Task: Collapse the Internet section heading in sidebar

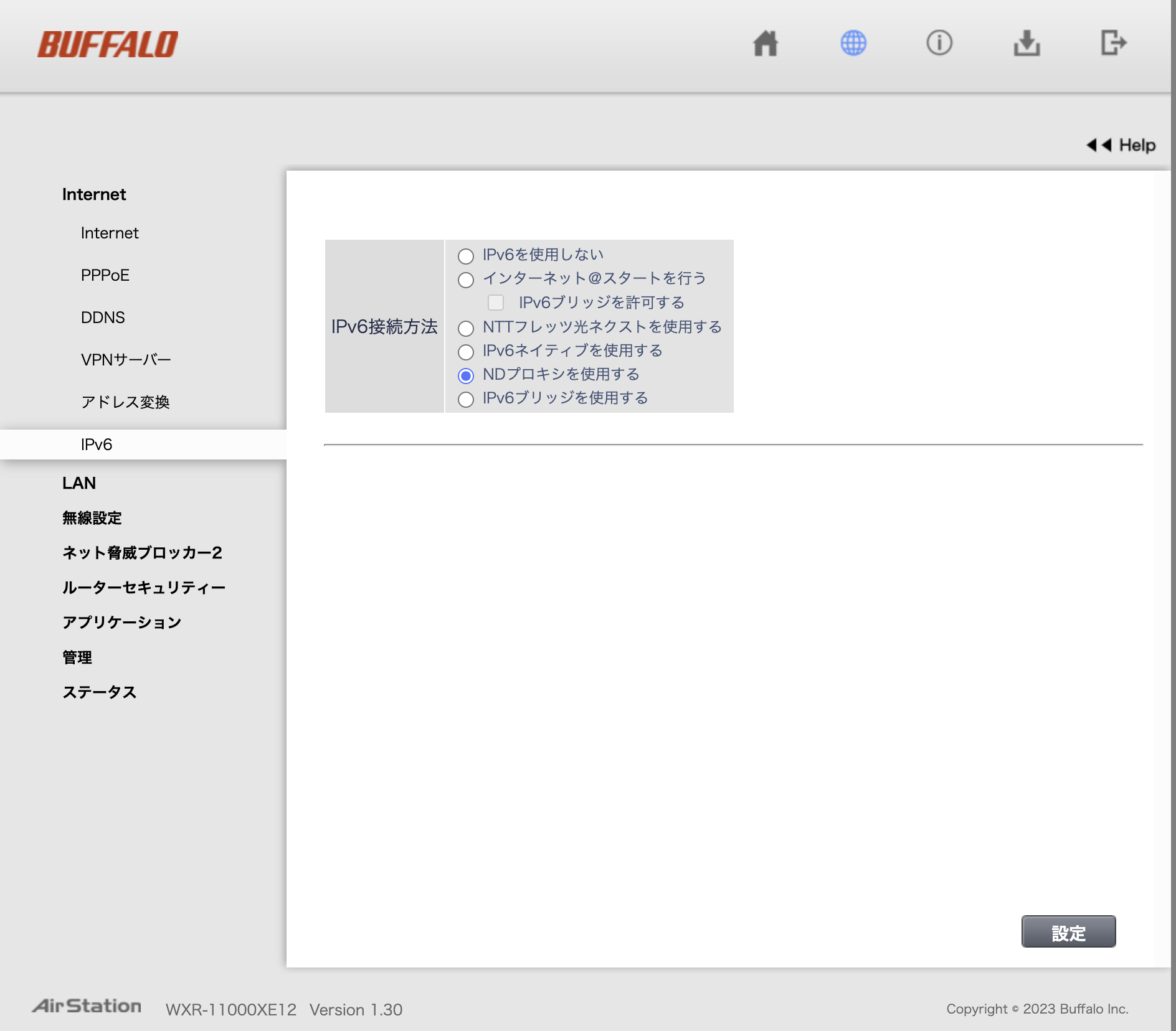Action: click(x=94, y=194)
